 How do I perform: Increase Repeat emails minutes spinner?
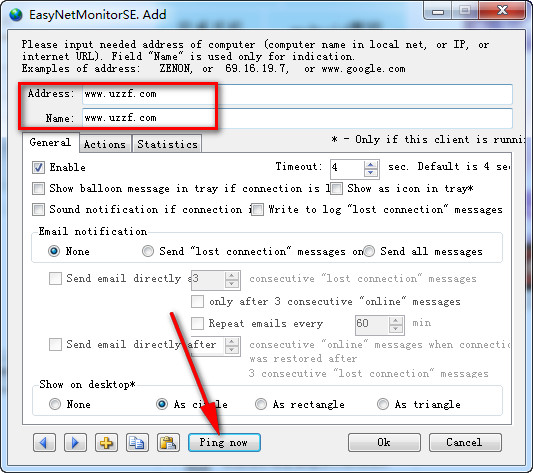[395, 320]
